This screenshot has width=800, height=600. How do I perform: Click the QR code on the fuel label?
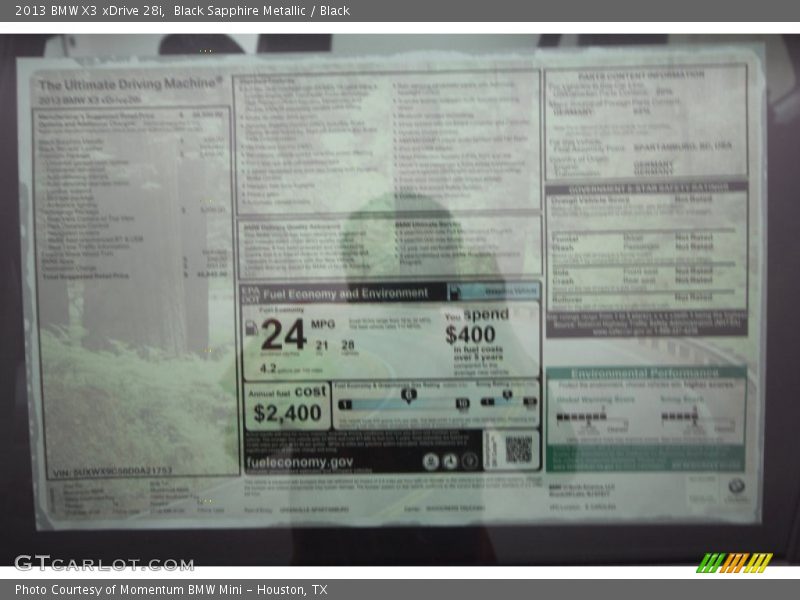pyautogui.click(x=518, y=450)
